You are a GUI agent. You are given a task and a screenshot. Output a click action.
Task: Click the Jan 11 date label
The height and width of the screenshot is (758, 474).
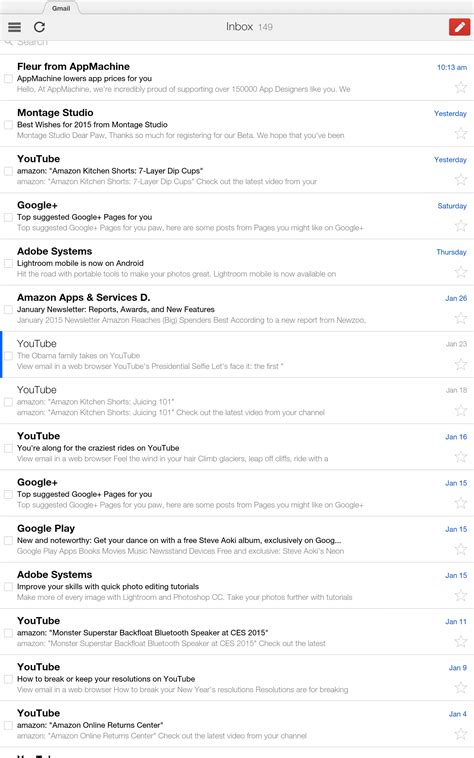456,622
